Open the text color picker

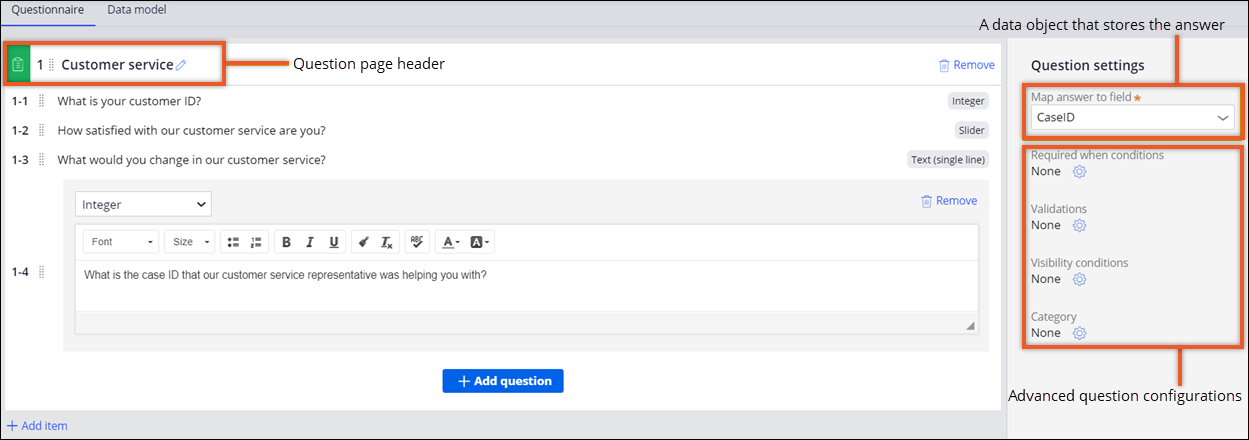click(x=450, y=242)
